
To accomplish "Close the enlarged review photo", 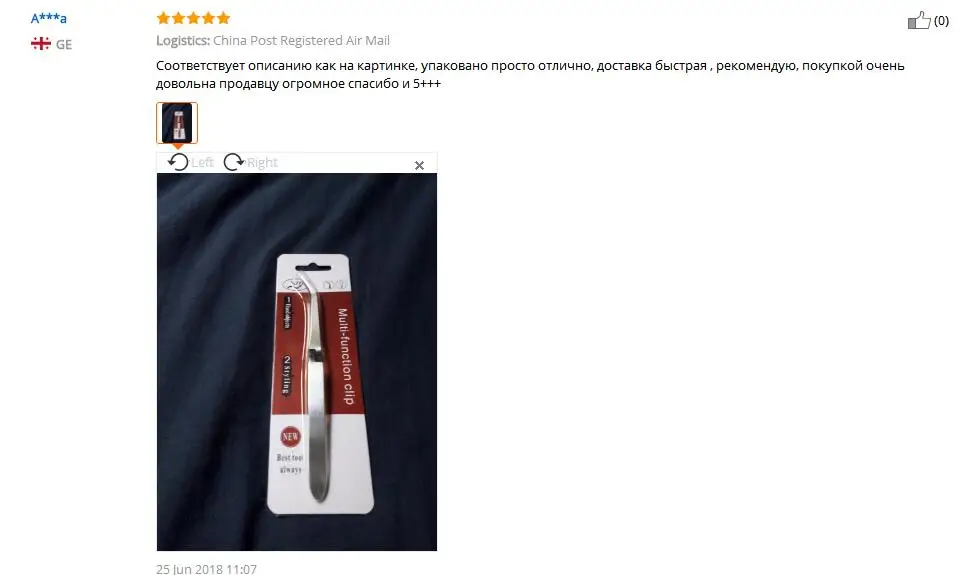I will (419, 165).
